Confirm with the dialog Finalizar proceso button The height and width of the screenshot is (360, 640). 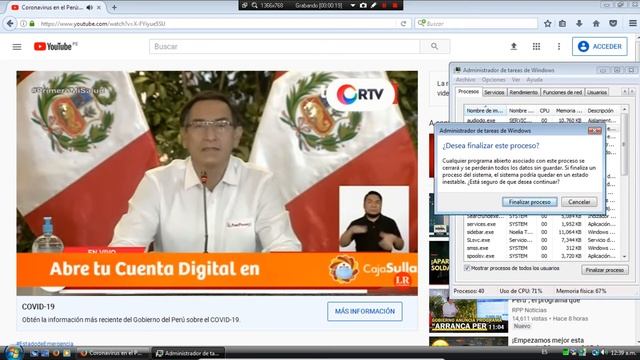pyautogui.click(x=530, y=202)
